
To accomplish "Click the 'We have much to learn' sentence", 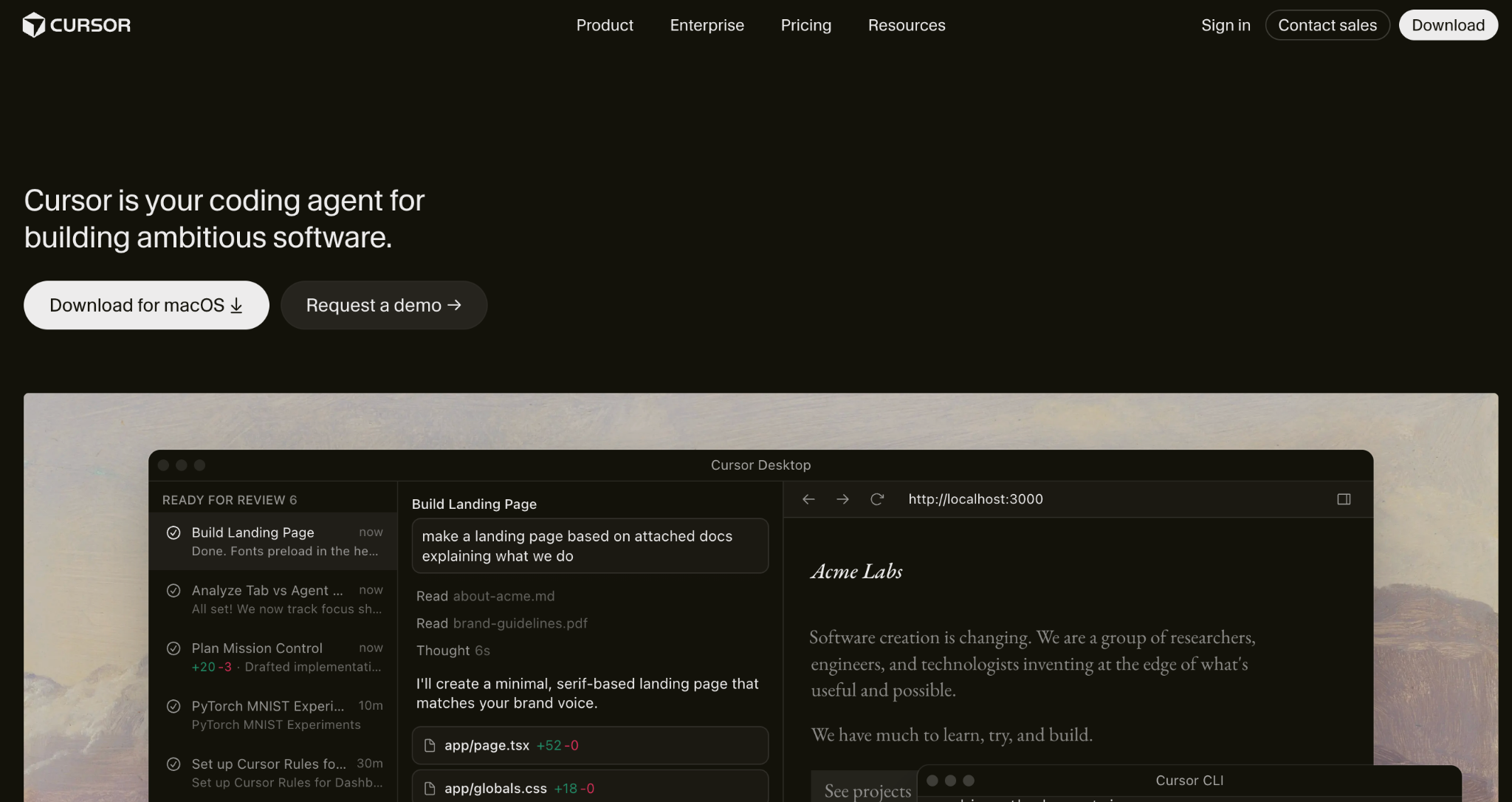I will [x=952, y=735].
